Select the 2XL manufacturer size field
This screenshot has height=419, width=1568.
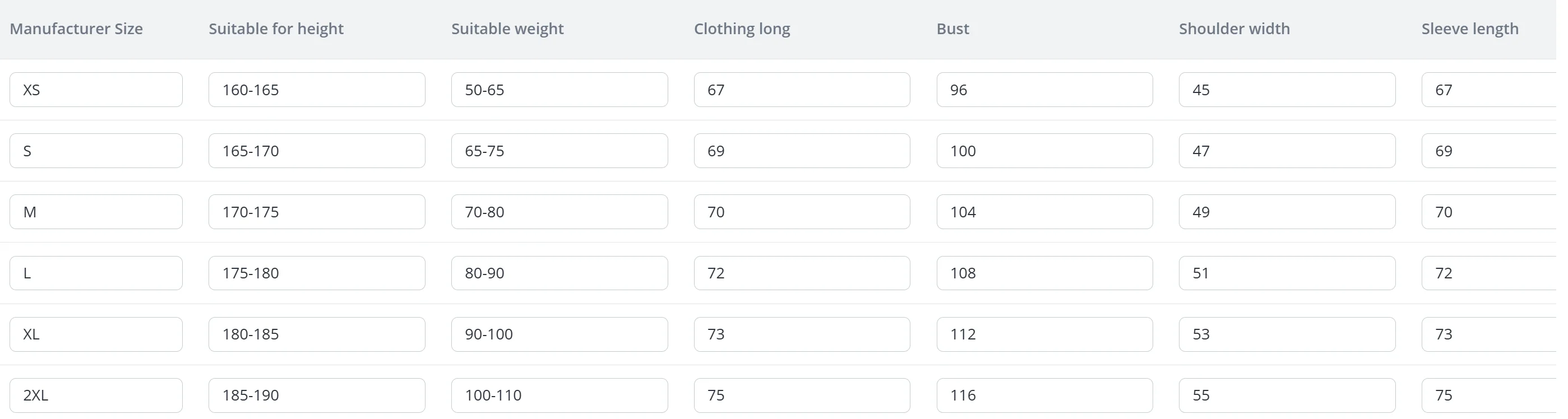[x=95, y=395]
